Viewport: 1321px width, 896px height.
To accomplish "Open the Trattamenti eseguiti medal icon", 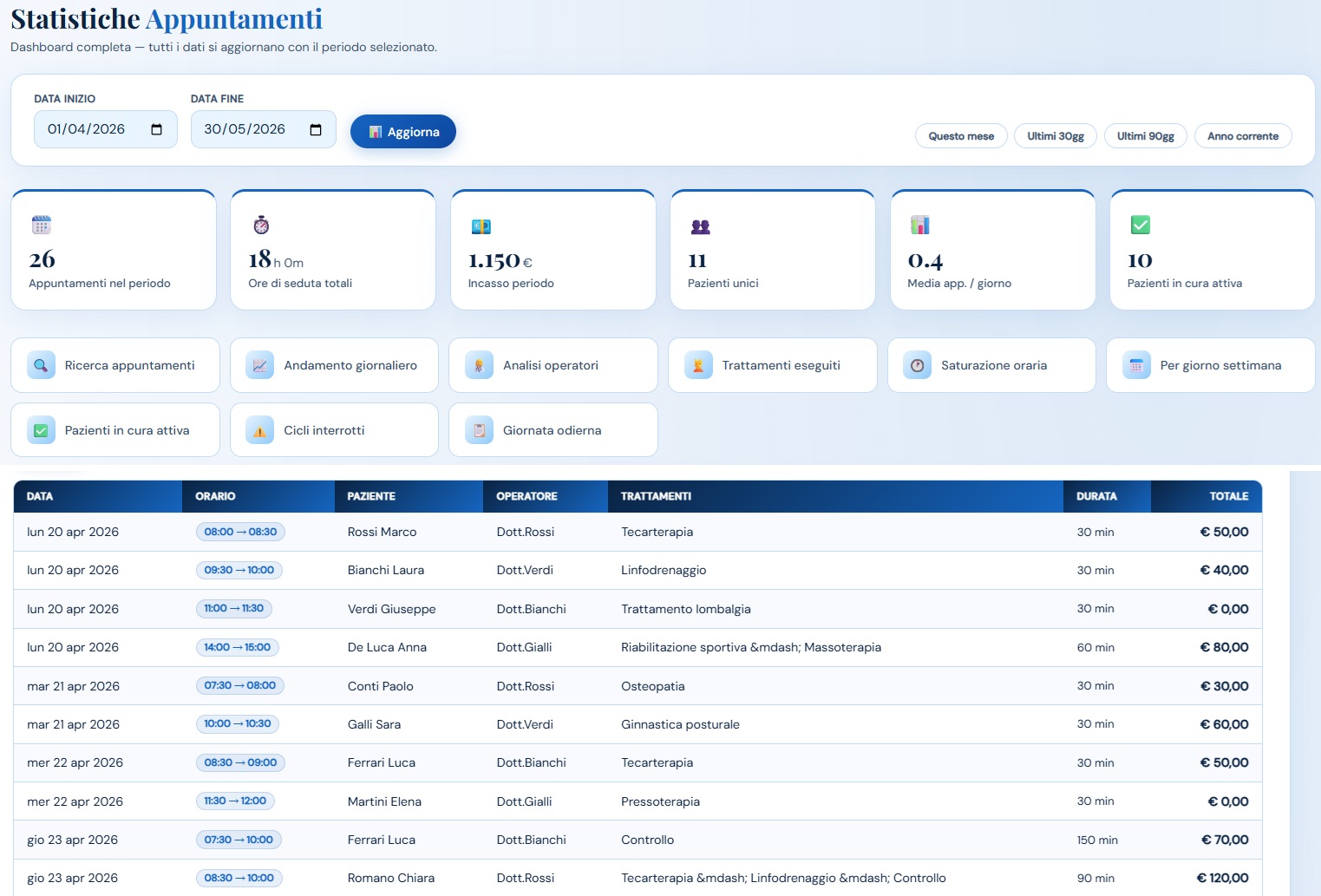I will (x=697, y=365).
